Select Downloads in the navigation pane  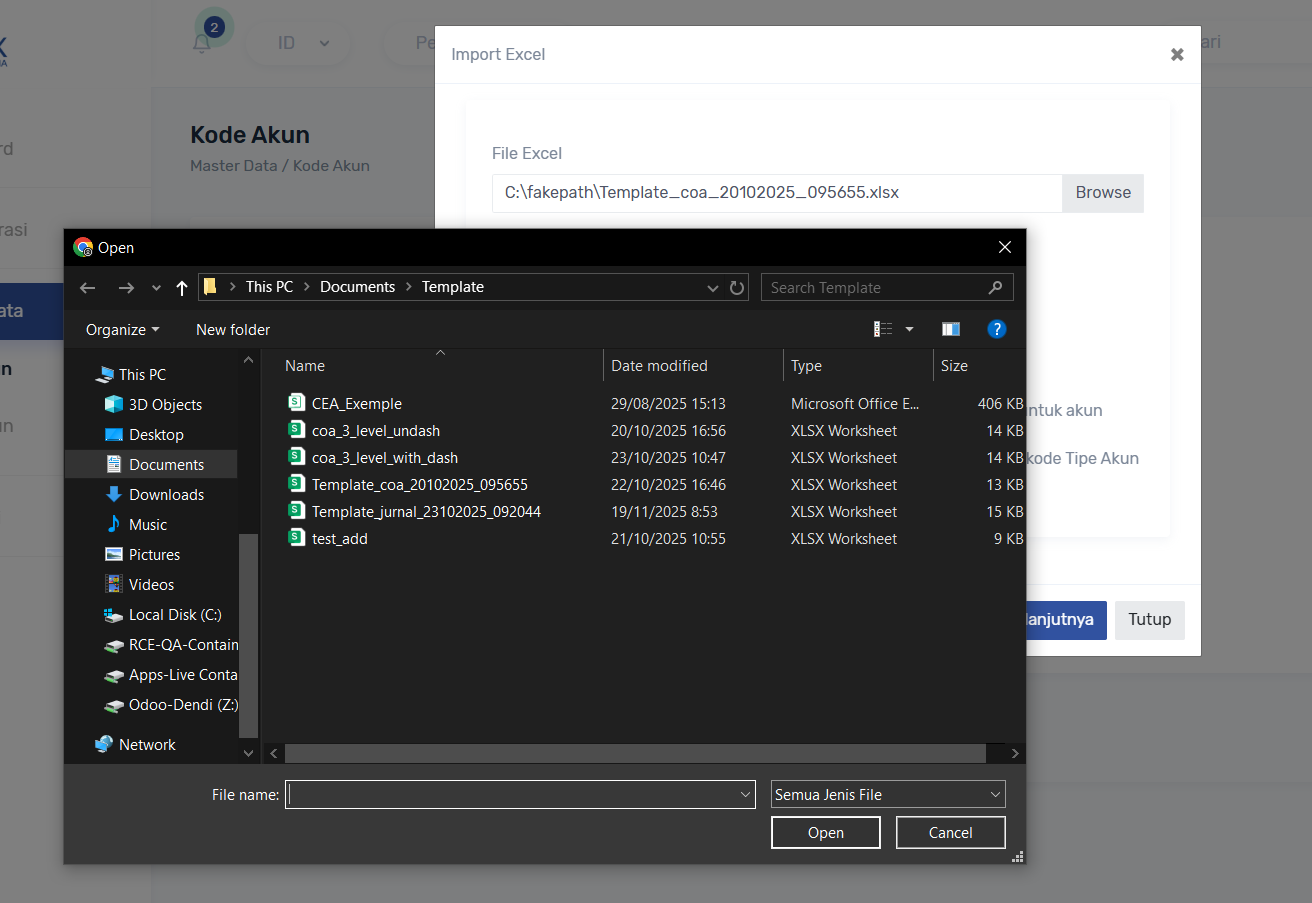tap(166, 495)
